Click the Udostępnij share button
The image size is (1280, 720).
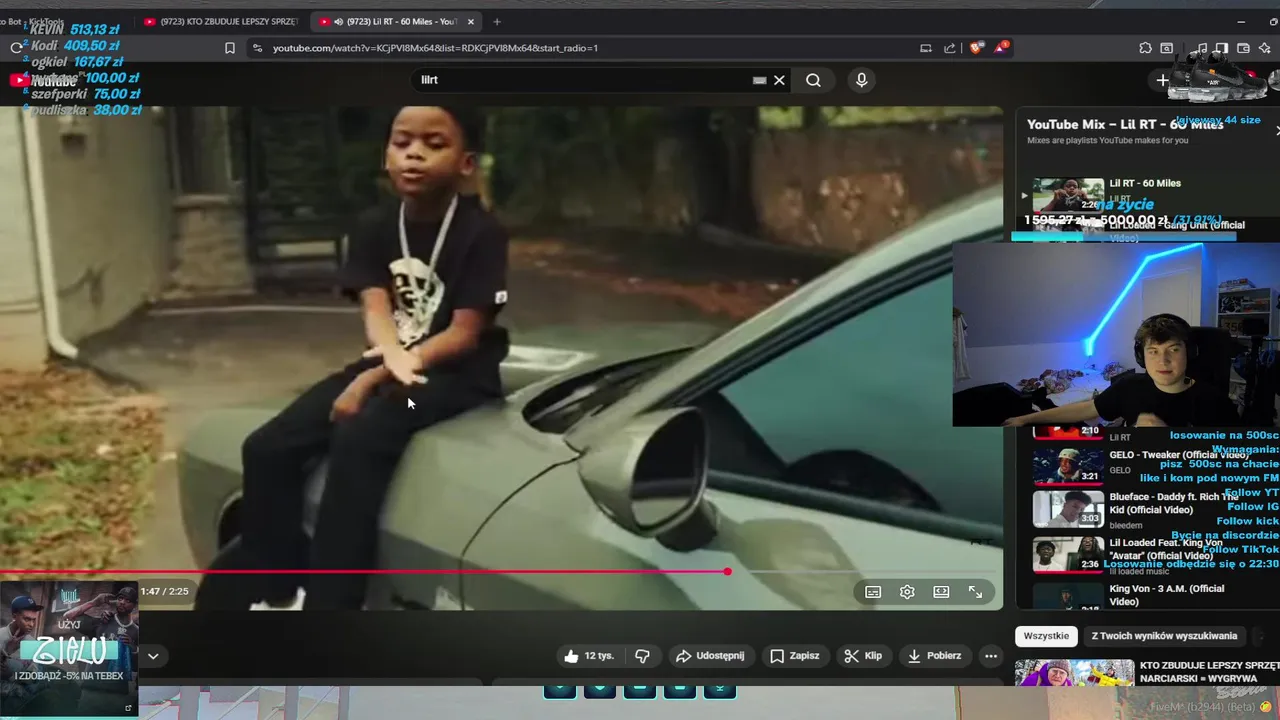coord(710,656)
